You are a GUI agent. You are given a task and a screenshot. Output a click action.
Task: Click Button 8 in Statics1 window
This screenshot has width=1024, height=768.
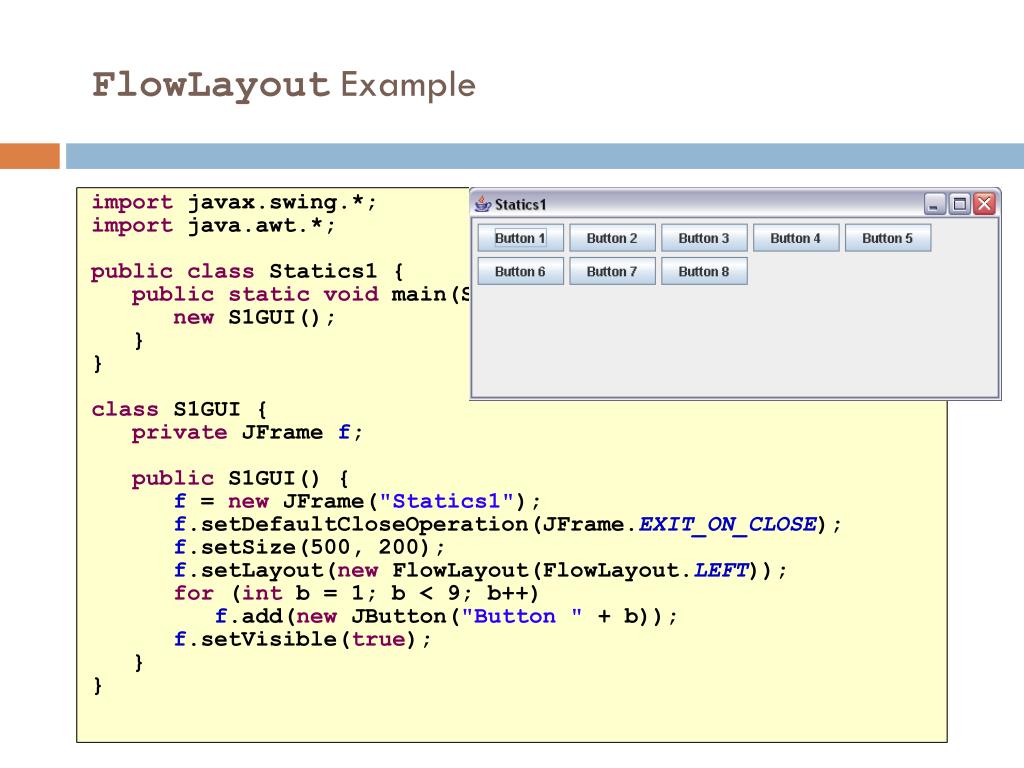[x=704, y=272]
